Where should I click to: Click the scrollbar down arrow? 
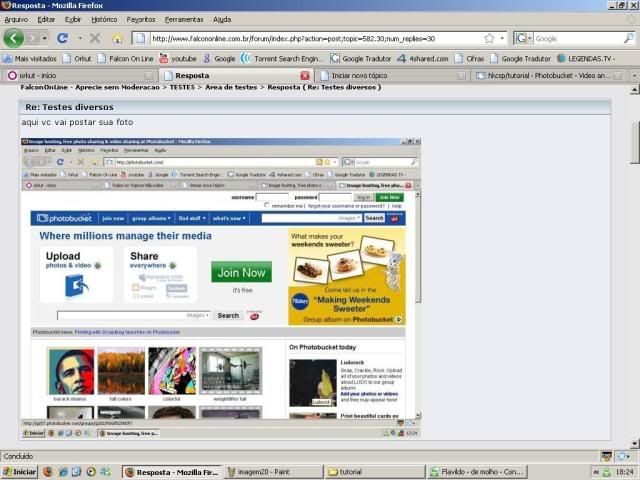pyautogui.click(x=635, y=443)
